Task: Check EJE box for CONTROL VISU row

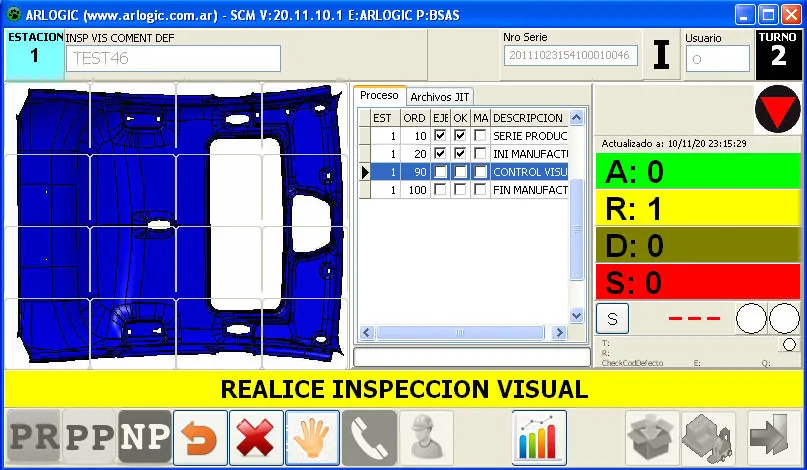Action: pos(440,171)
